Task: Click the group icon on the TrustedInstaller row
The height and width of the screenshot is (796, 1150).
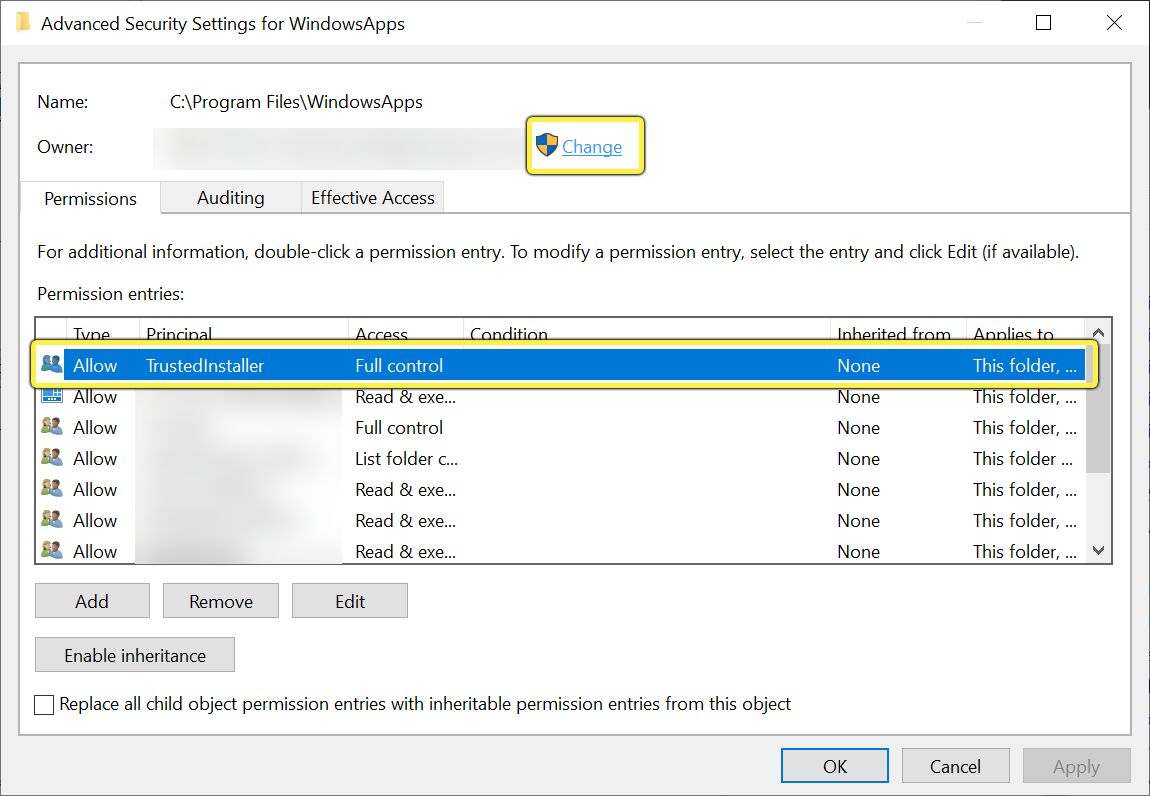Action: (53, 364)
